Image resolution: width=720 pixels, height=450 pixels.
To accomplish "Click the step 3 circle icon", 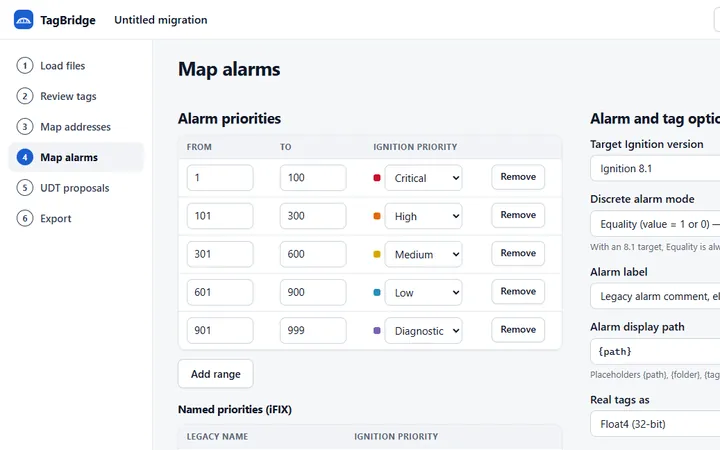I will click(x=25, y=127).
